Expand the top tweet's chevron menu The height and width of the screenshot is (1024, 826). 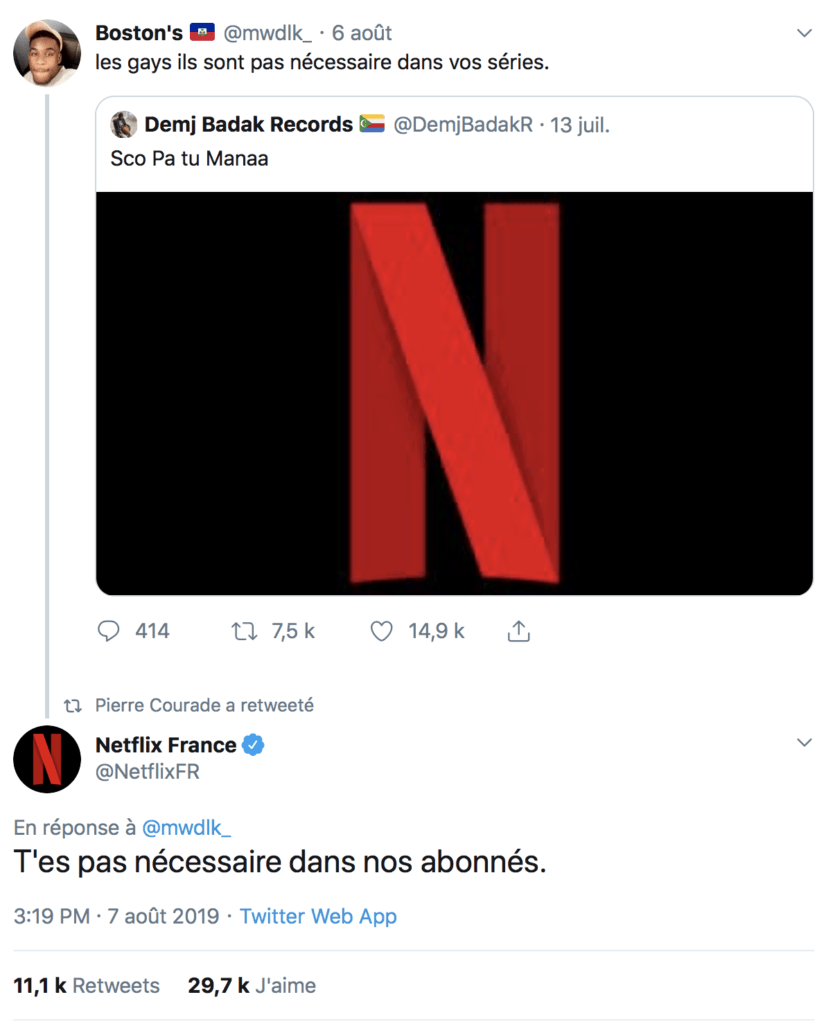point(803,34)
